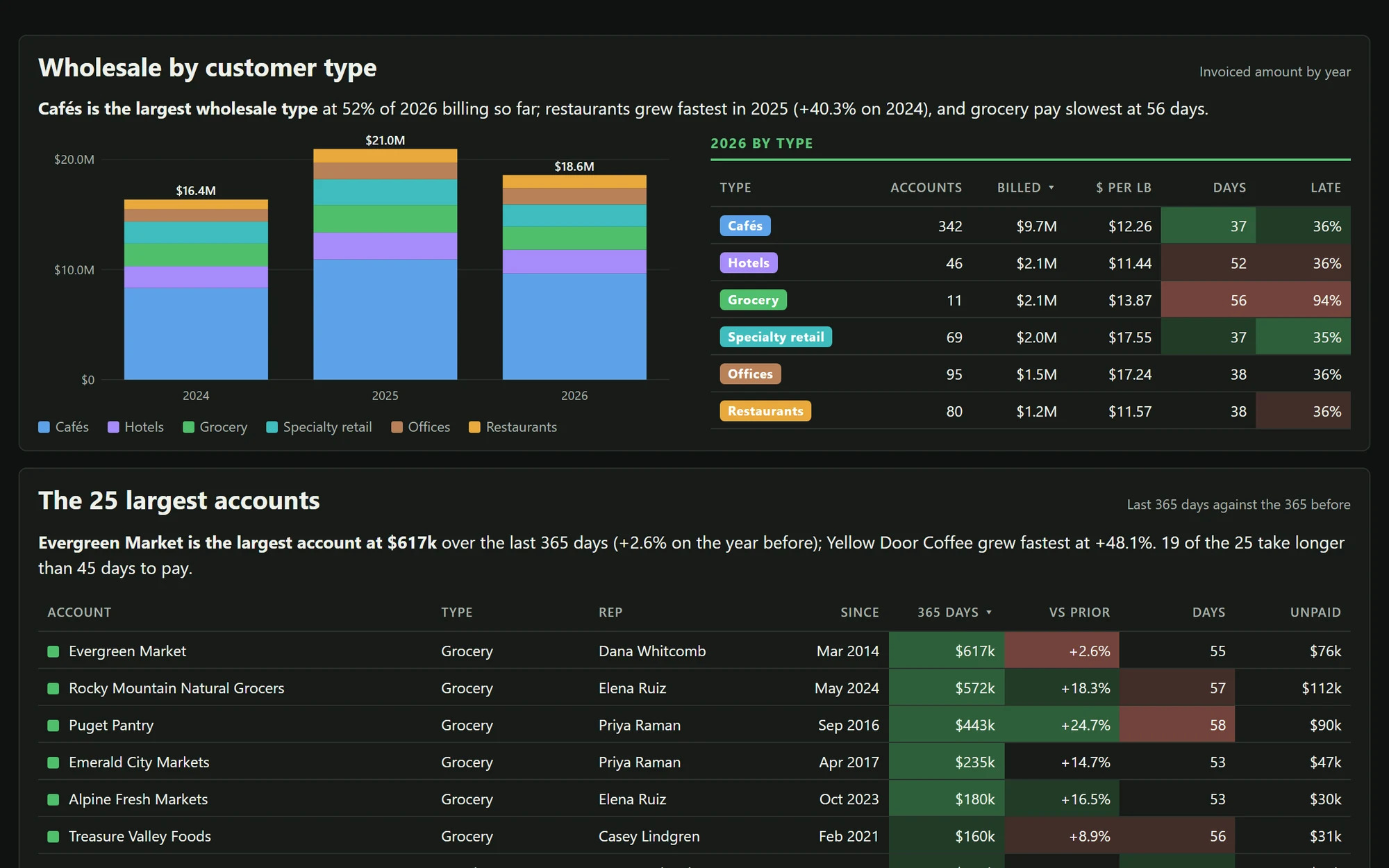Click the Cafés type tag
This screenshot has height=868, width=1389.
coord(745,226)
